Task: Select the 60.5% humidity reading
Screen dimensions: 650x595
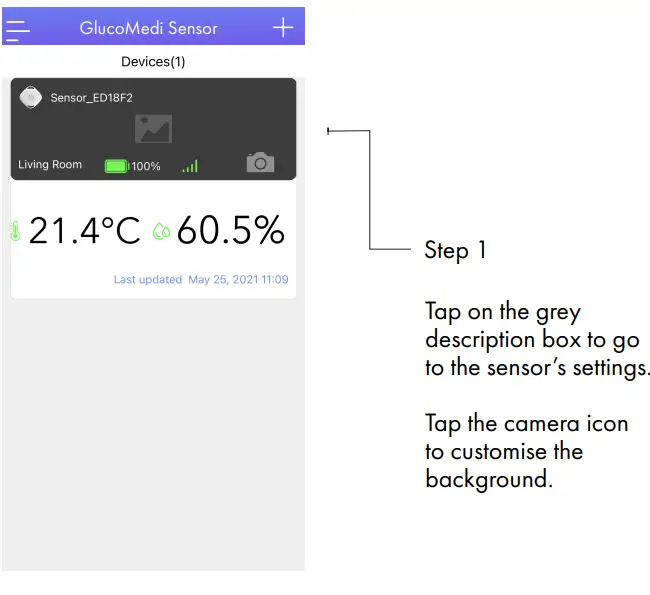Action: [231, 231]
